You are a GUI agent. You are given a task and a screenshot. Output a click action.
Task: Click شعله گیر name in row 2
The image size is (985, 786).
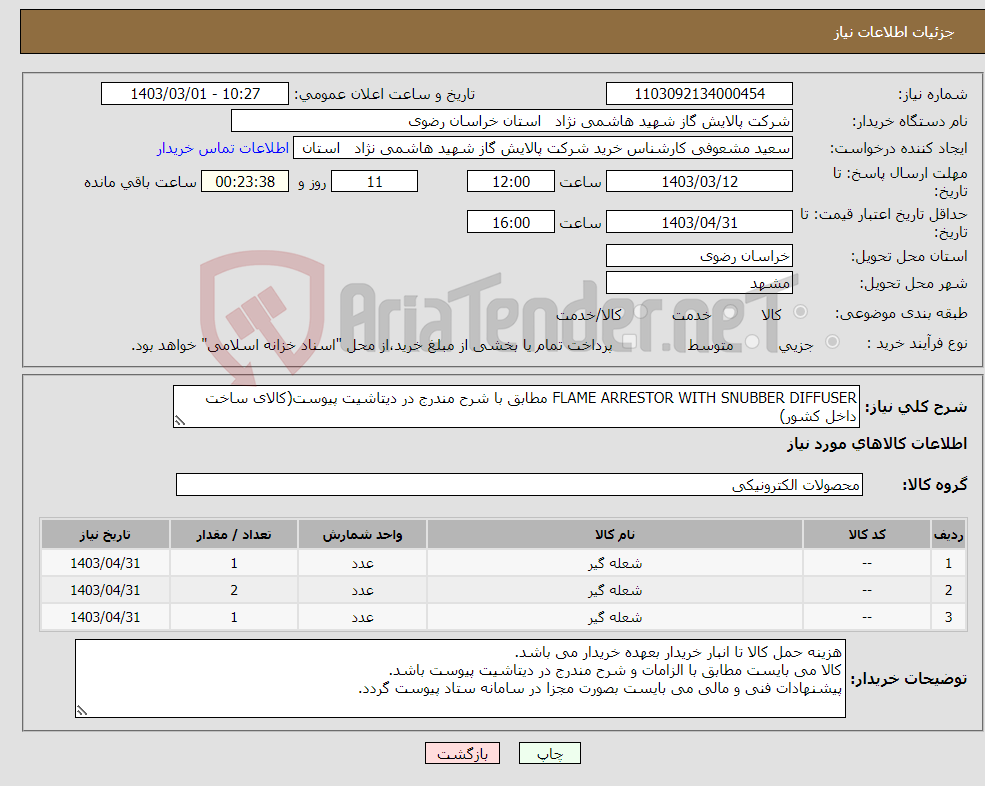pyautogui.click(x=615, y=591)
